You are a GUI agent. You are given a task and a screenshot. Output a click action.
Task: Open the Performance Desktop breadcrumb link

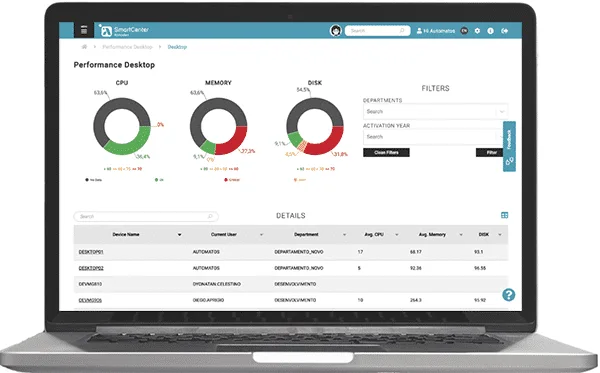[127, 47]
